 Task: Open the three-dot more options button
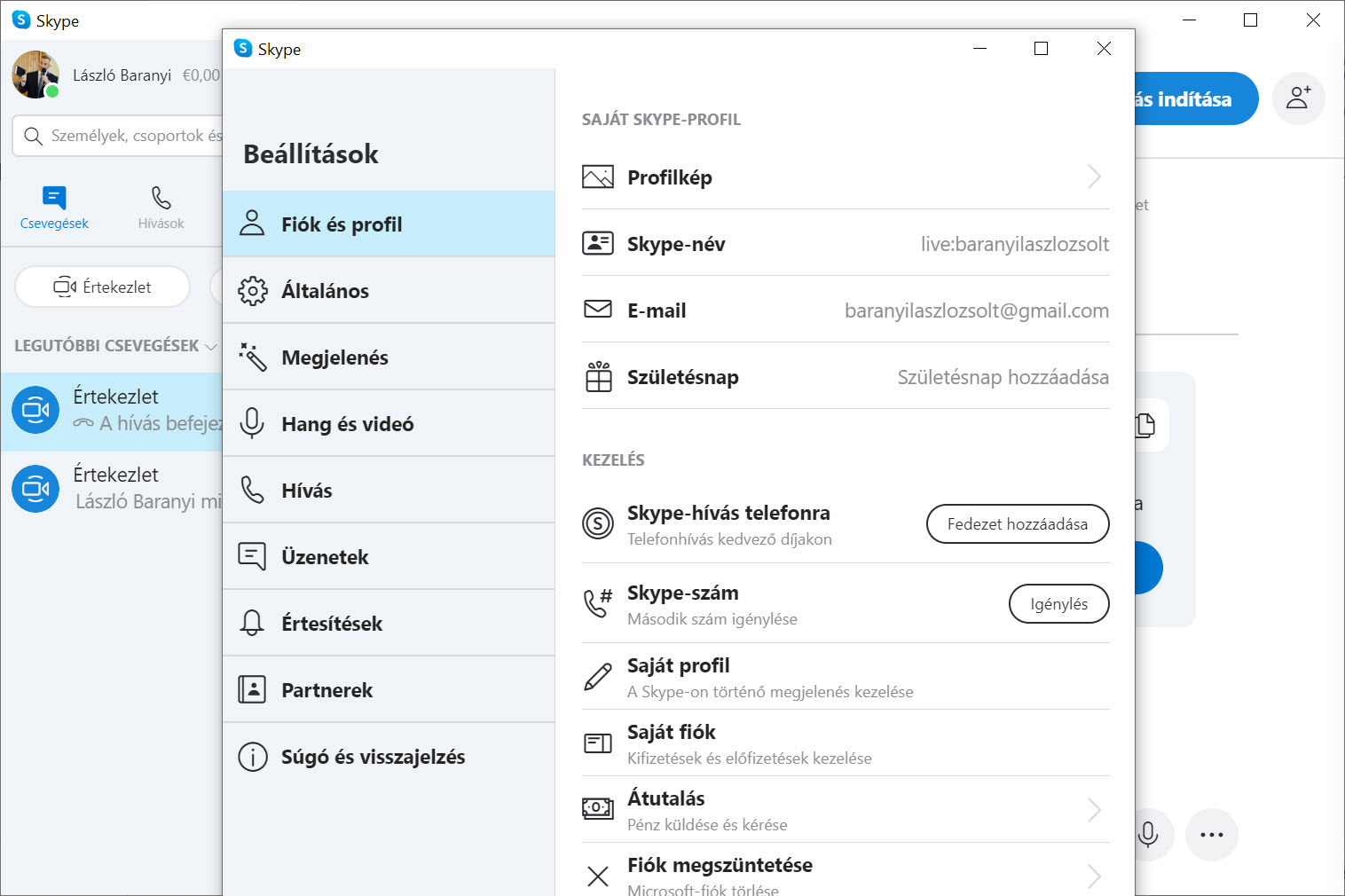1212,835
